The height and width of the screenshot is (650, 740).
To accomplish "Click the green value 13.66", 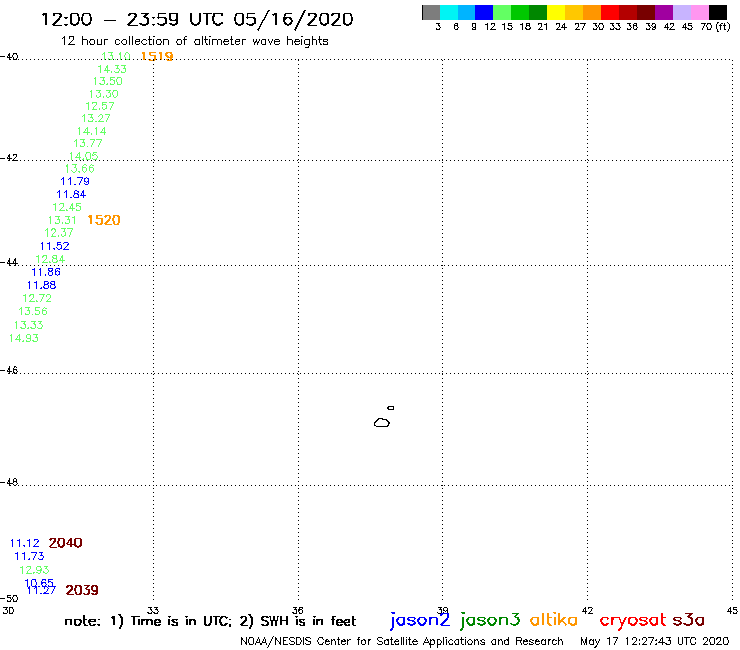I will coord(80,169).
